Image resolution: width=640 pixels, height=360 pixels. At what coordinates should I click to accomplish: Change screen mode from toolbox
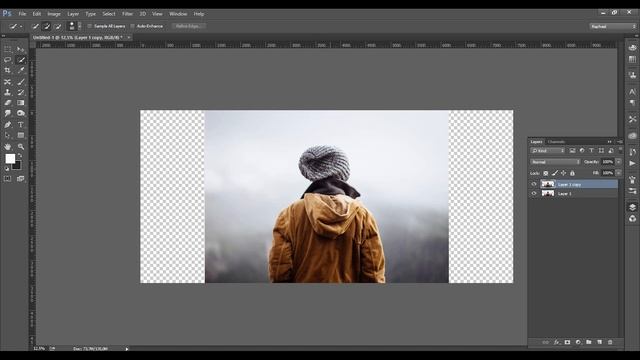[20, 179]
